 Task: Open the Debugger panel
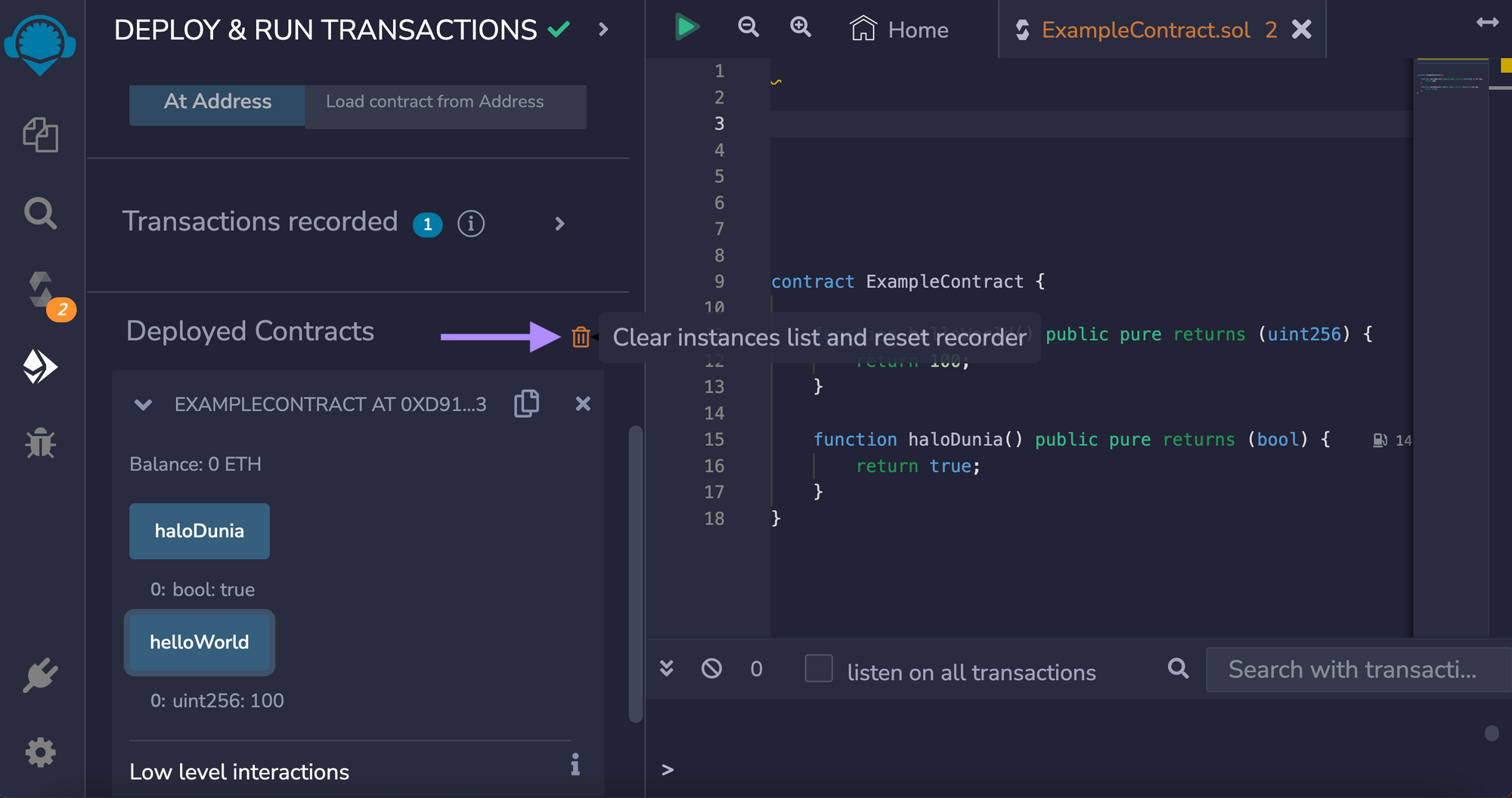(42, 444)
